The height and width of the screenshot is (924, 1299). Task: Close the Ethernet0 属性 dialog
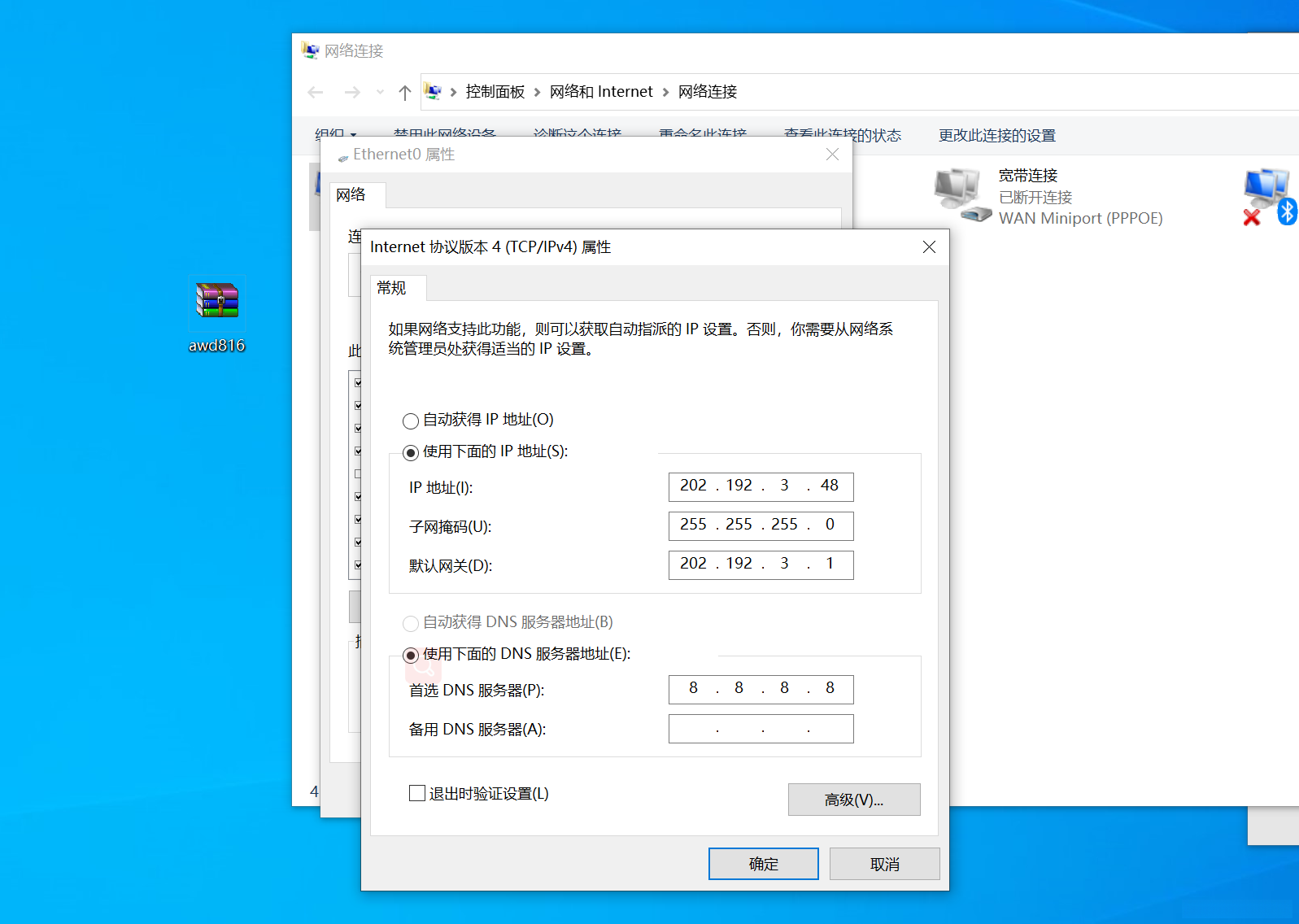coord(832,155)
